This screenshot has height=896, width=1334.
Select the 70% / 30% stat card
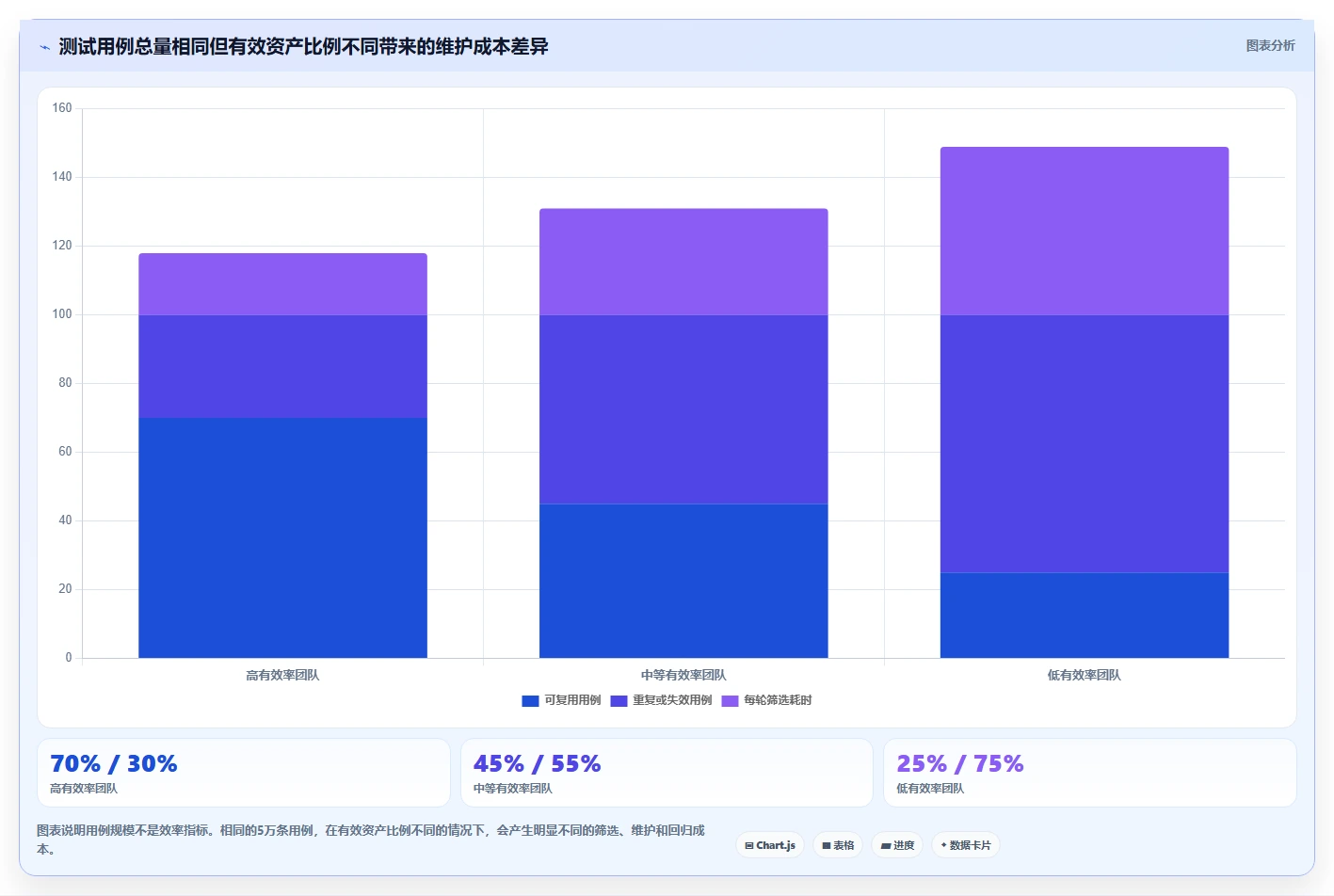pyautogui.click(x=243, y=773)
